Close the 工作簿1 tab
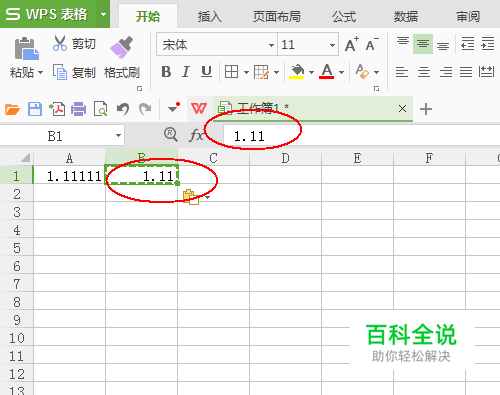 [402, 108]
